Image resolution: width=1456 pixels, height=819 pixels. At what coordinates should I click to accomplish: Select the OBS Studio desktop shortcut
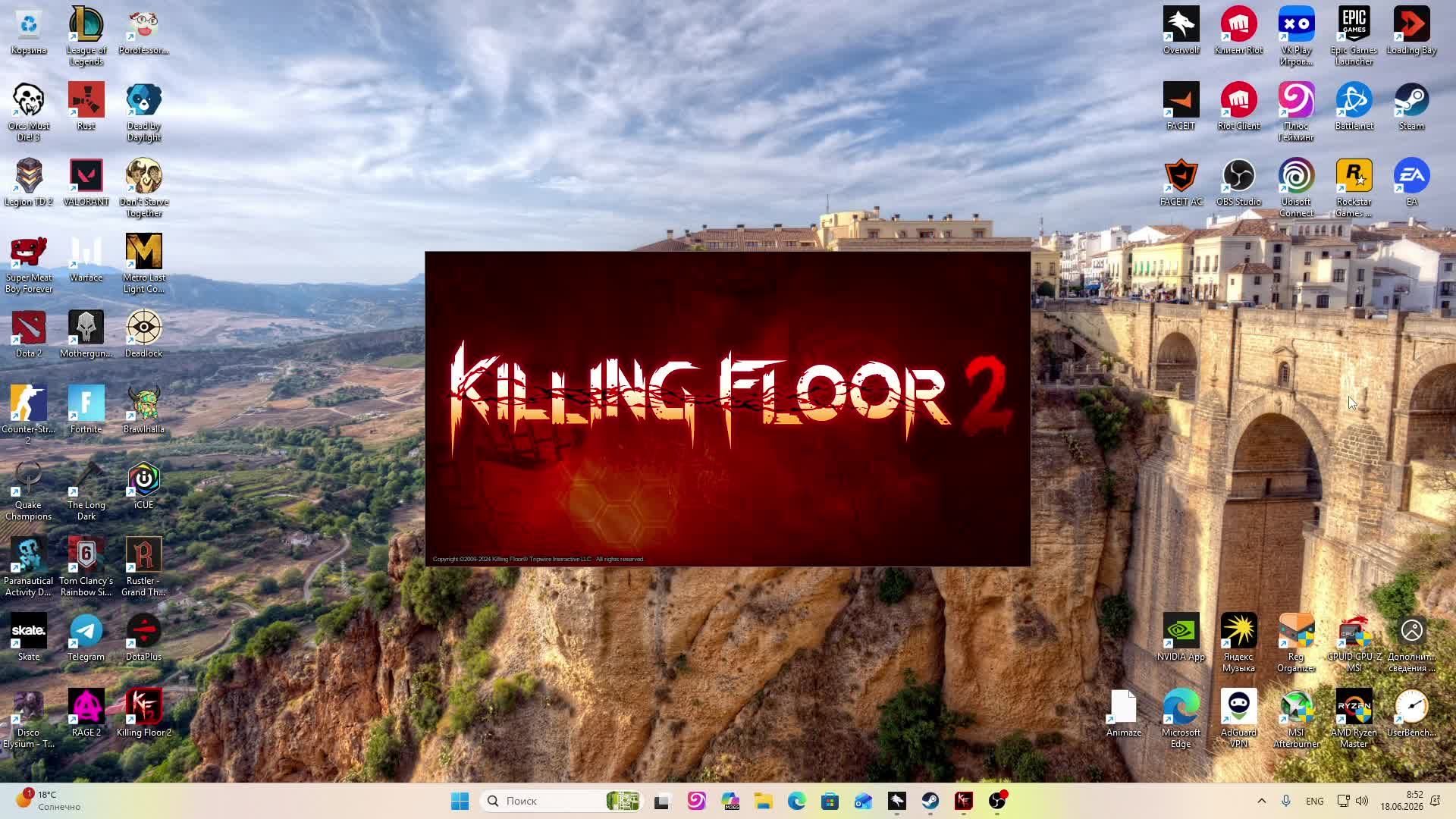click(1238, 182)
